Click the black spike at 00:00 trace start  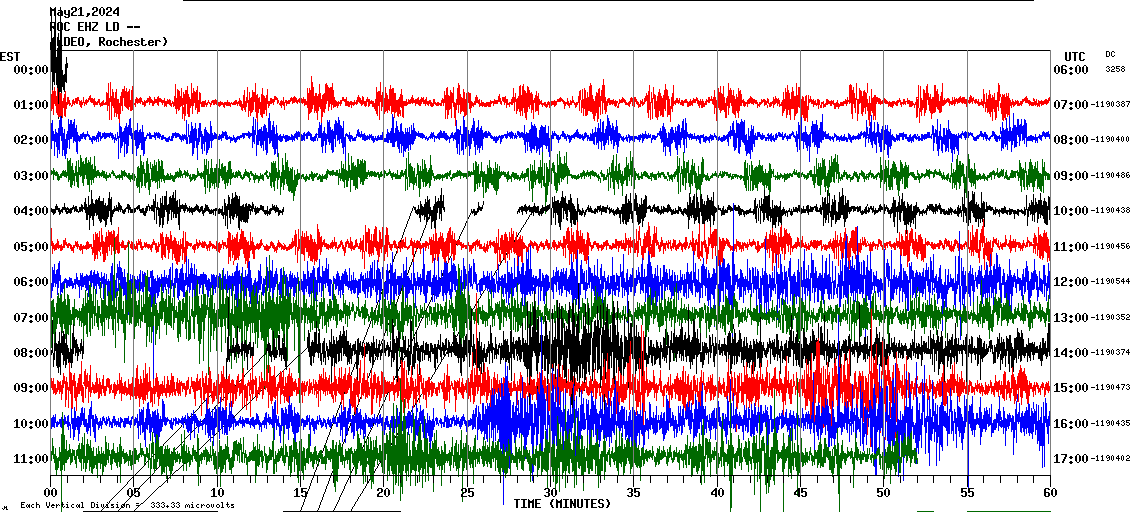(57, 60)
